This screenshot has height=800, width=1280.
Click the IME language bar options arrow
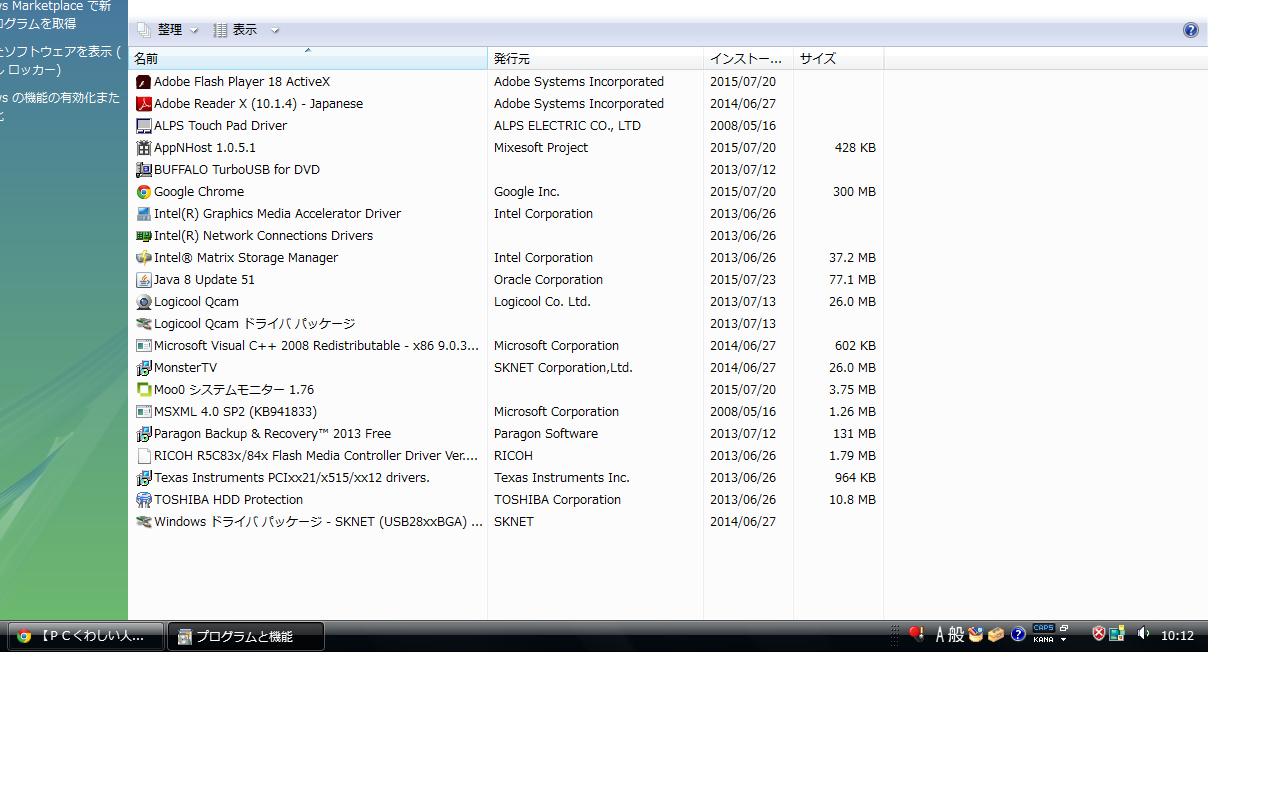click(1064, 639)
